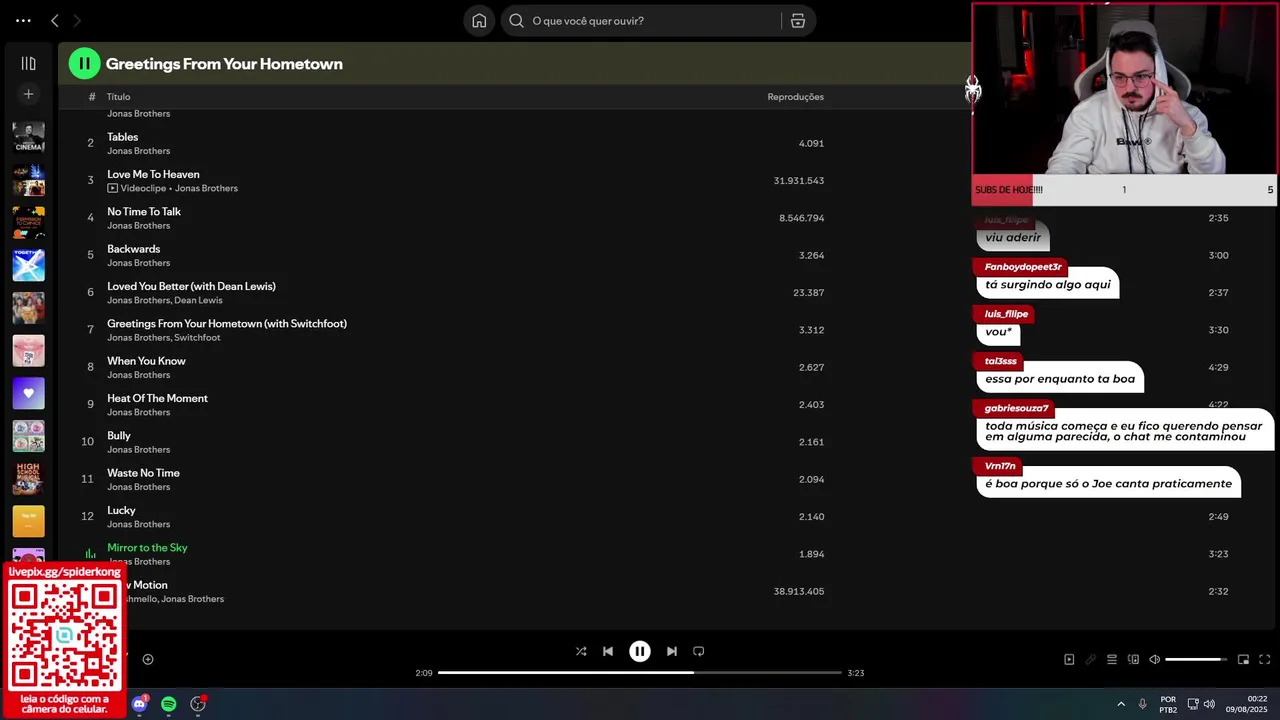Mute Spotify using the speaker icon
This screenshot has height=720, width=1280.
pos(1154,659)
